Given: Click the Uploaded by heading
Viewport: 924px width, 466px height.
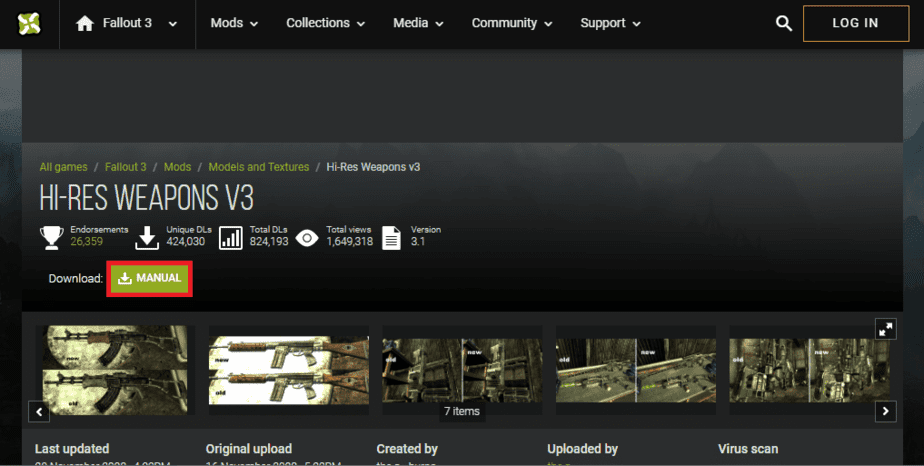Looking at the screenshot, I should coord(582,449).
